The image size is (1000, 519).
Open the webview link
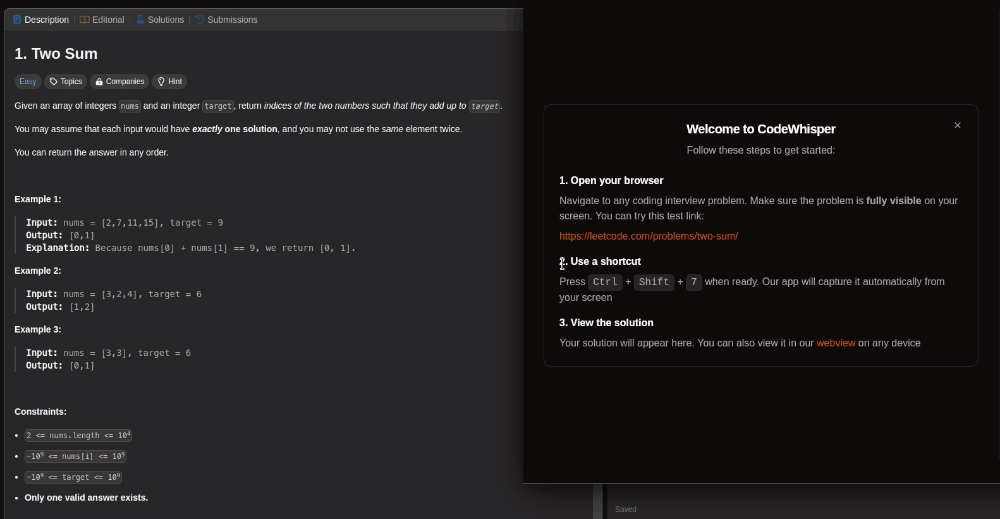click(x=835, y=343)
